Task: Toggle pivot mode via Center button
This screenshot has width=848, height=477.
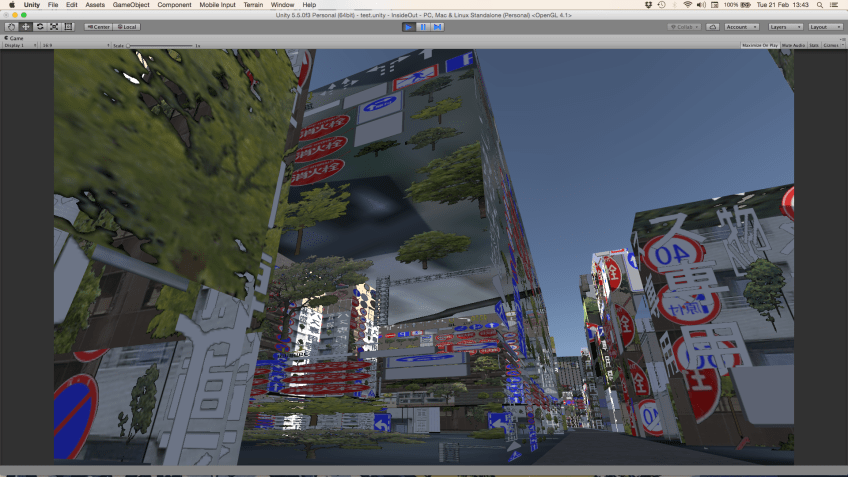Action: [x=97, y=27]
